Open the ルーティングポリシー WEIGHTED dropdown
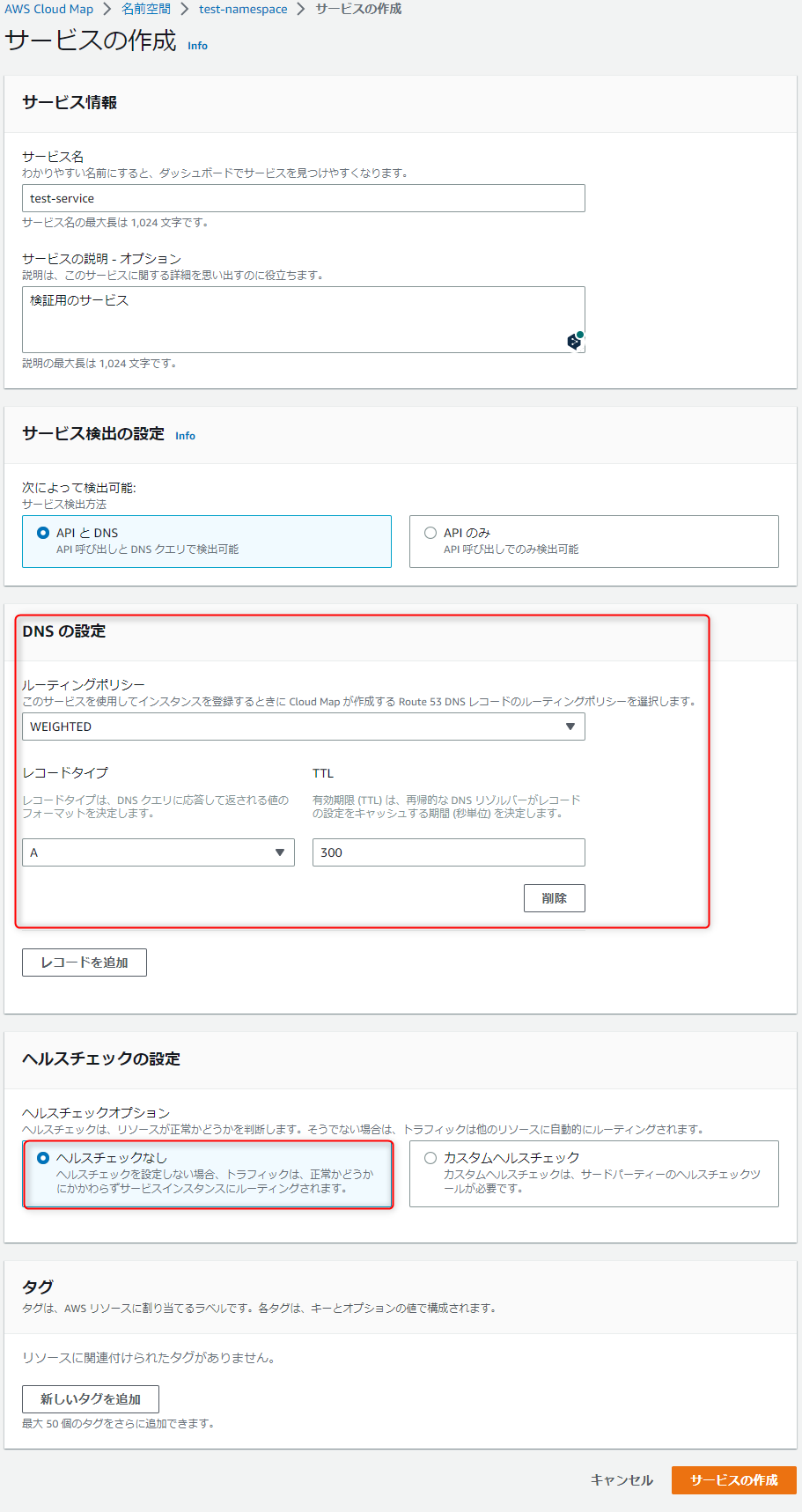This screenshot has width=802, height=1512. click(x=304, y=726)
